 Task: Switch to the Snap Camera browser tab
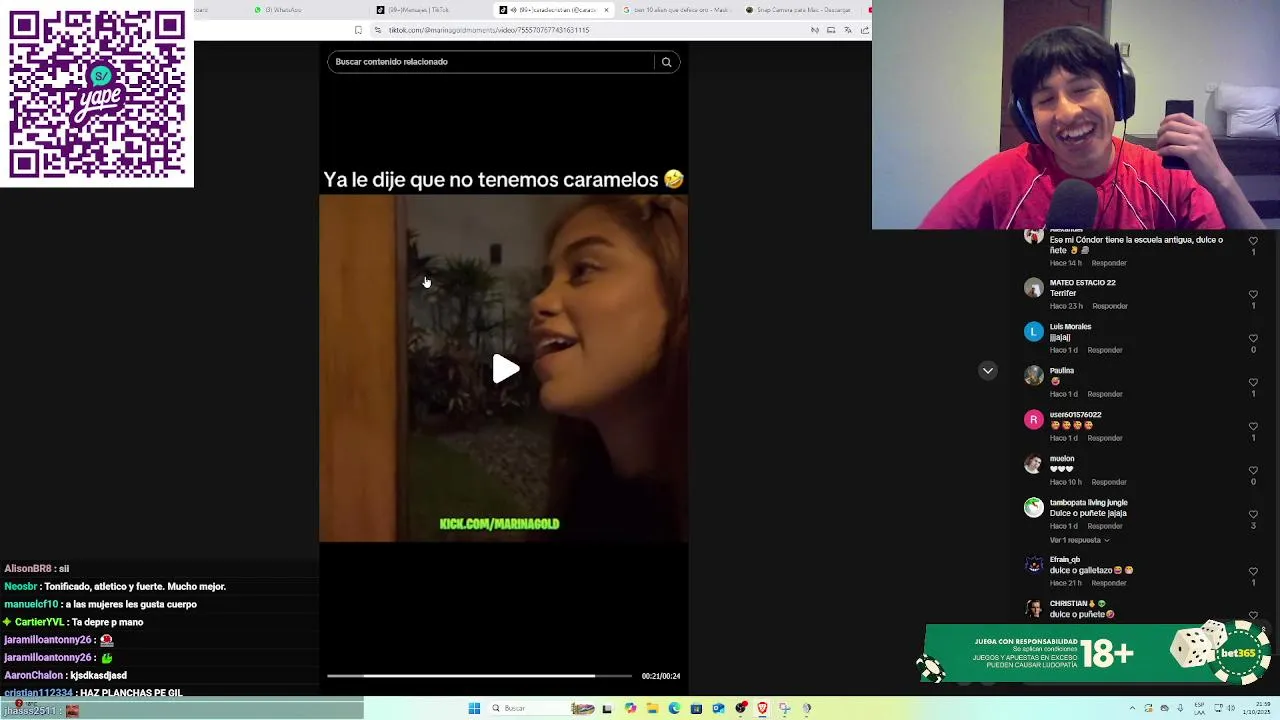(x=800, y=10)
